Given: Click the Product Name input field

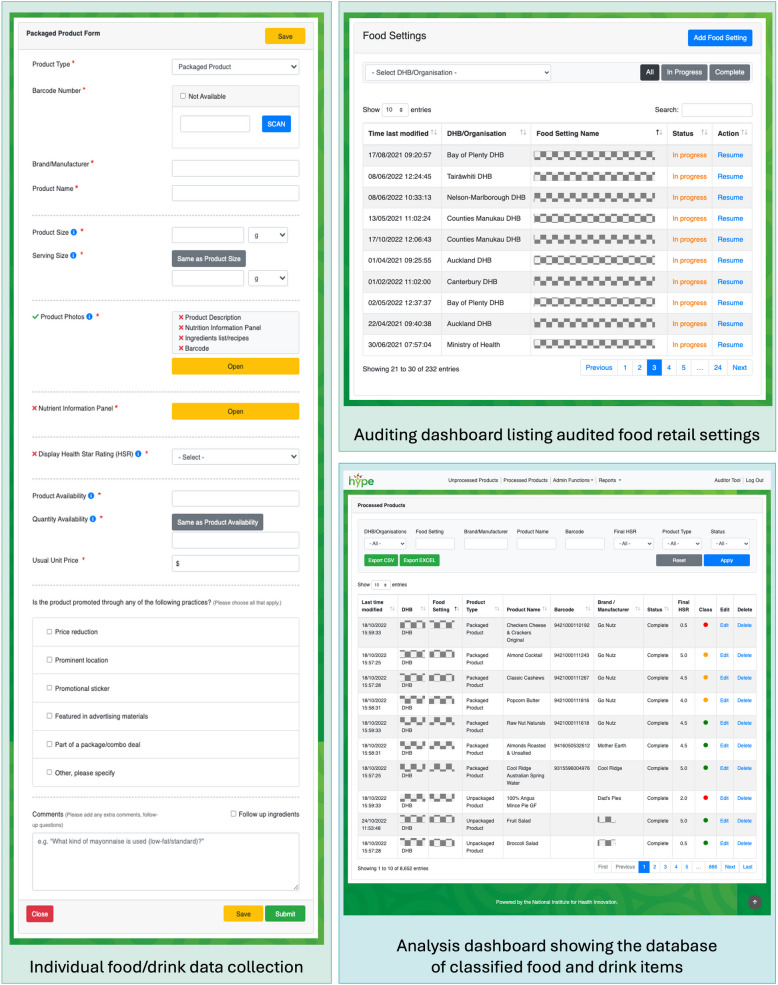Looking at the screenshot, I should pos(236,193).
